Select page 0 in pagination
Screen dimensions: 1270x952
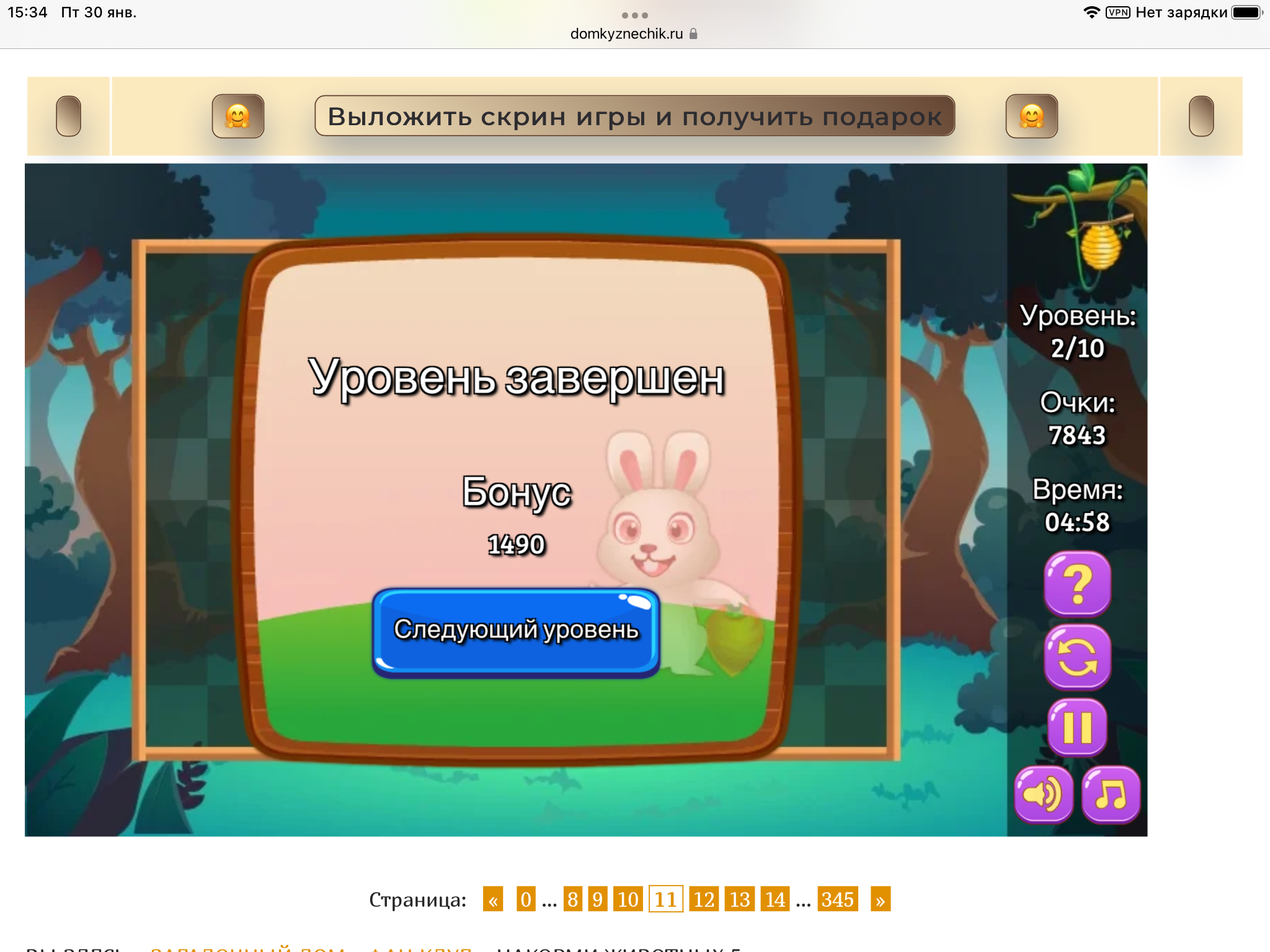[x=525, y=899]
